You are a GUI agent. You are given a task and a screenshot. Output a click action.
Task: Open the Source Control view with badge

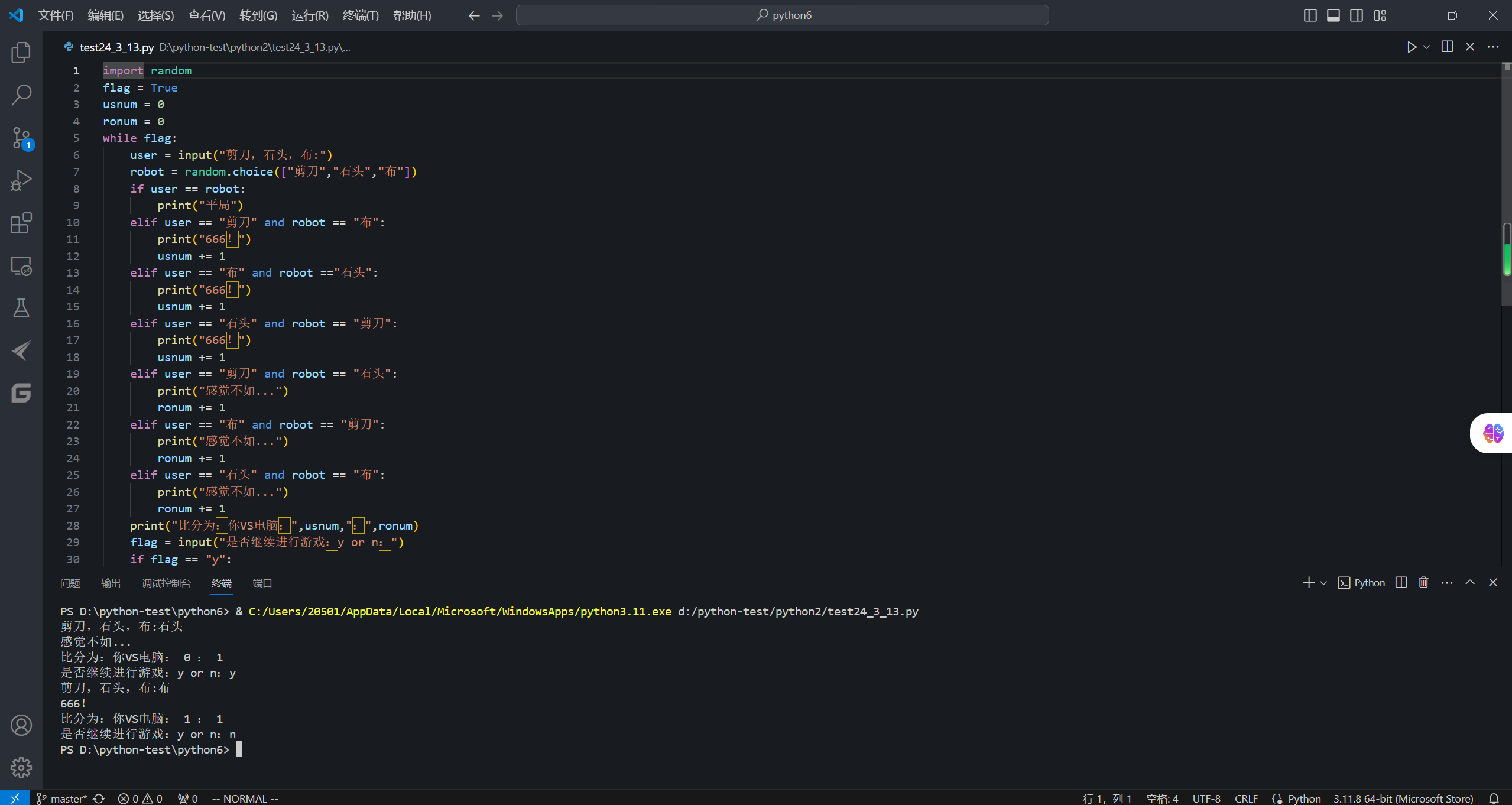(x=21, y=138)
